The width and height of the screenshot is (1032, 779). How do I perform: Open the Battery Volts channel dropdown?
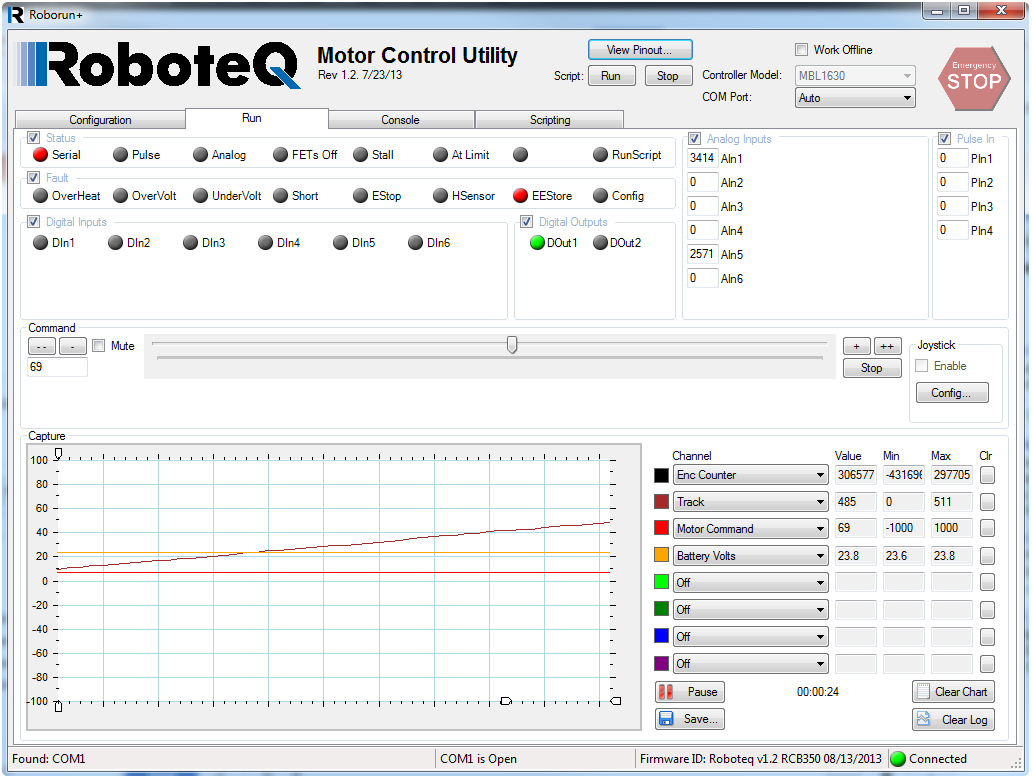point(750,556)
